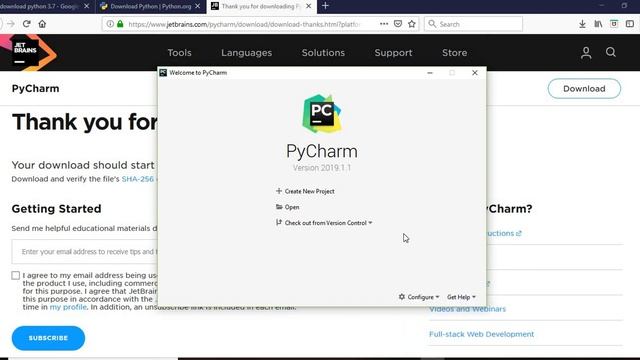The image size is (640, 360).
Task: Click the JetBrains logo in the header
Action: 27,52
